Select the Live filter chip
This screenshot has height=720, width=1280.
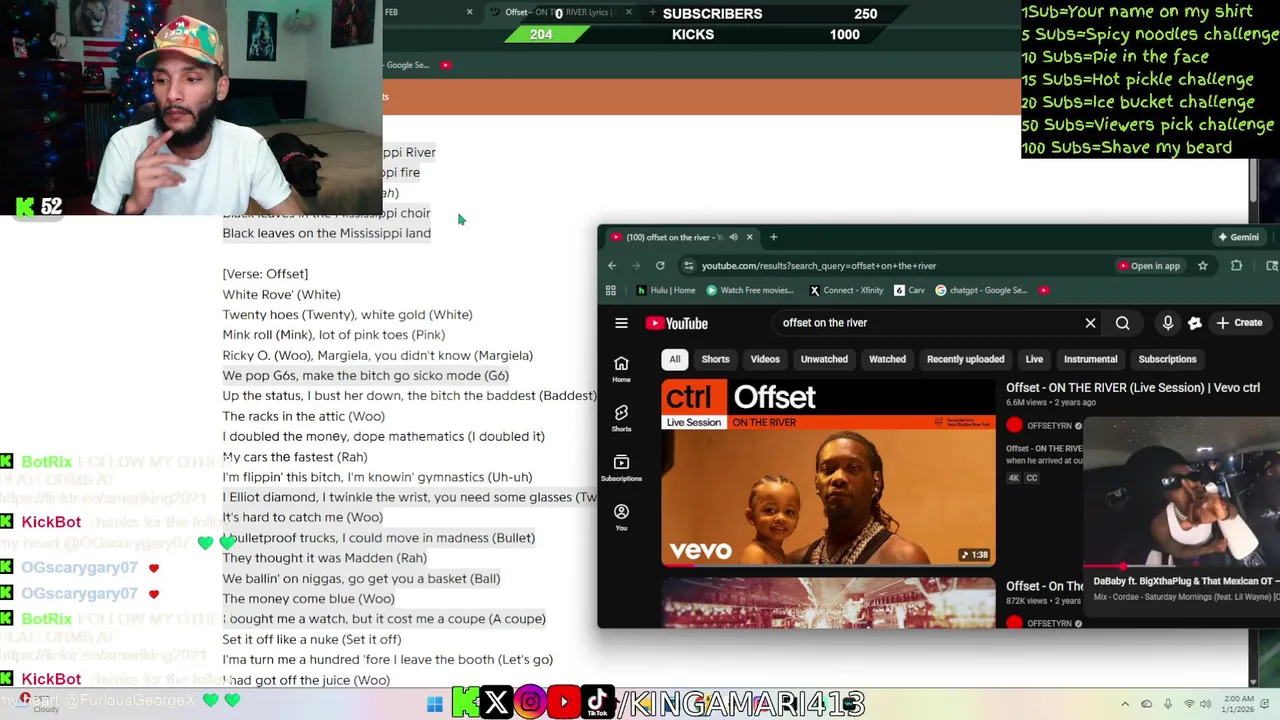pyautogui.click(x=1034, y=359)
